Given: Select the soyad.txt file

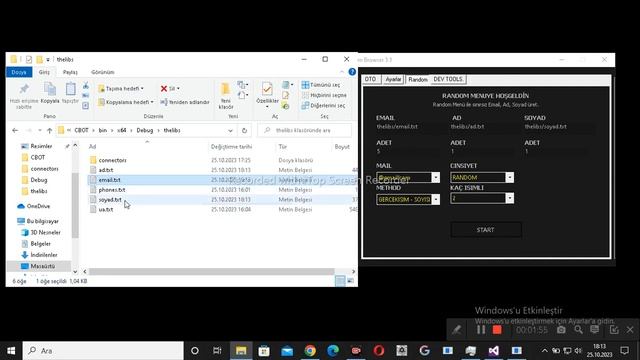Looking at the screenshot, I should coord(110,200).
